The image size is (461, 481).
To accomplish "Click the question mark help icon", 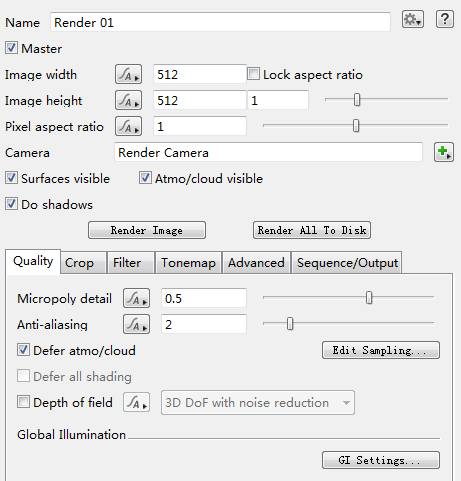I will coord(445,19).
